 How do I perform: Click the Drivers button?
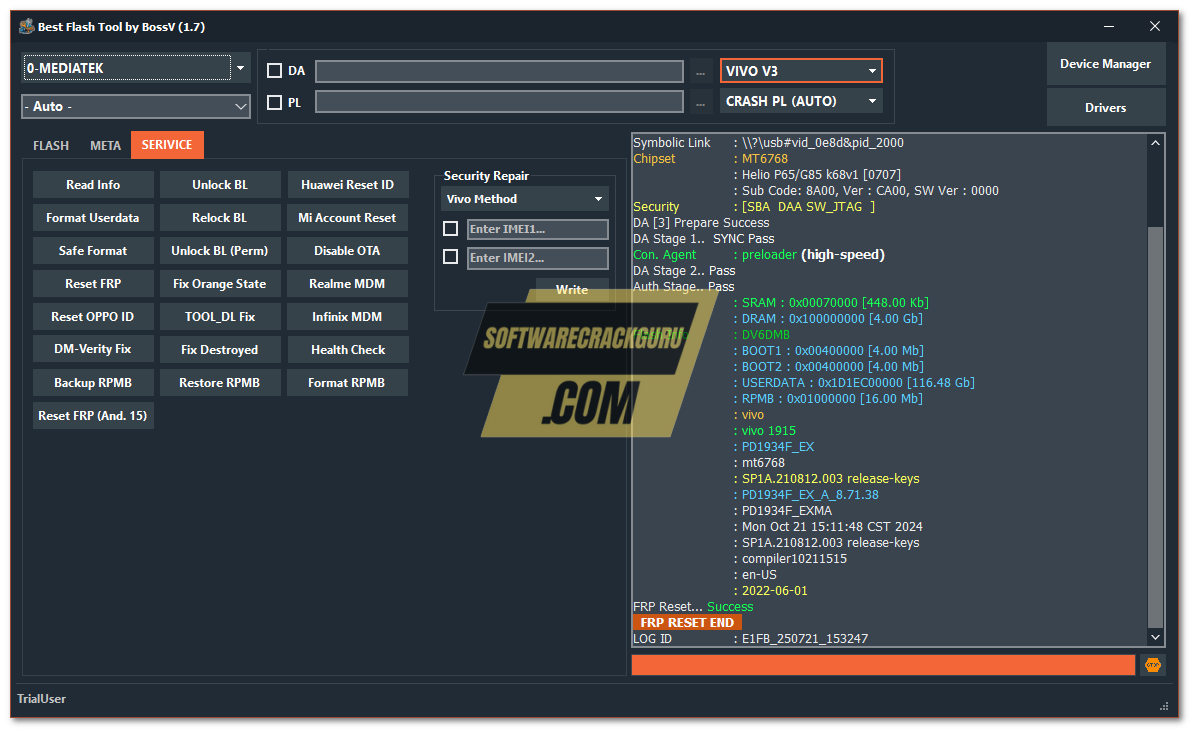point(1105,108)
